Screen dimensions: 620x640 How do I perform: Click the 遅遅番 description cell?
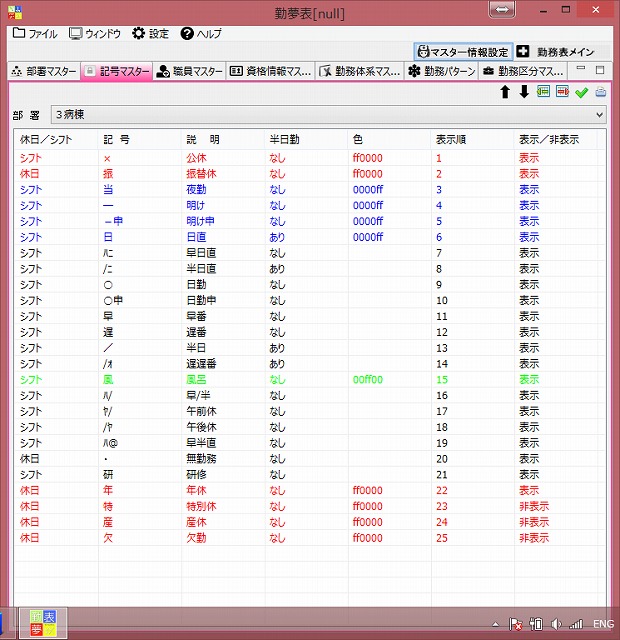201,364
